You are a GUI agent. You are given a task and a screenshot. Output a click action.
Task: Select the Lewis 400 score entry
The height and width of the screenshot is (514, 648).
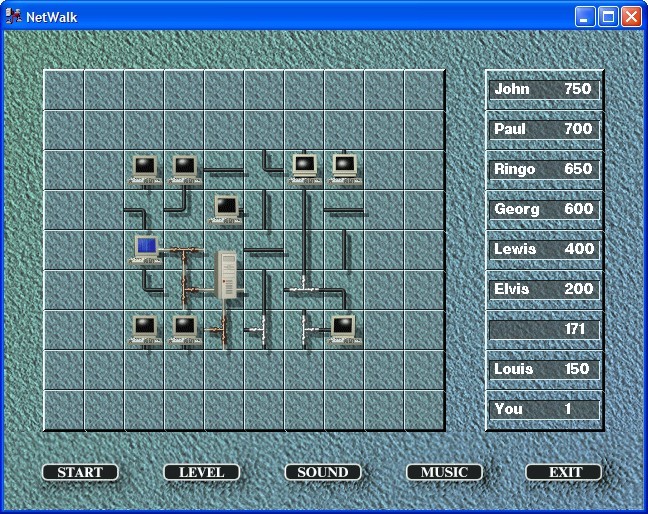544,250
